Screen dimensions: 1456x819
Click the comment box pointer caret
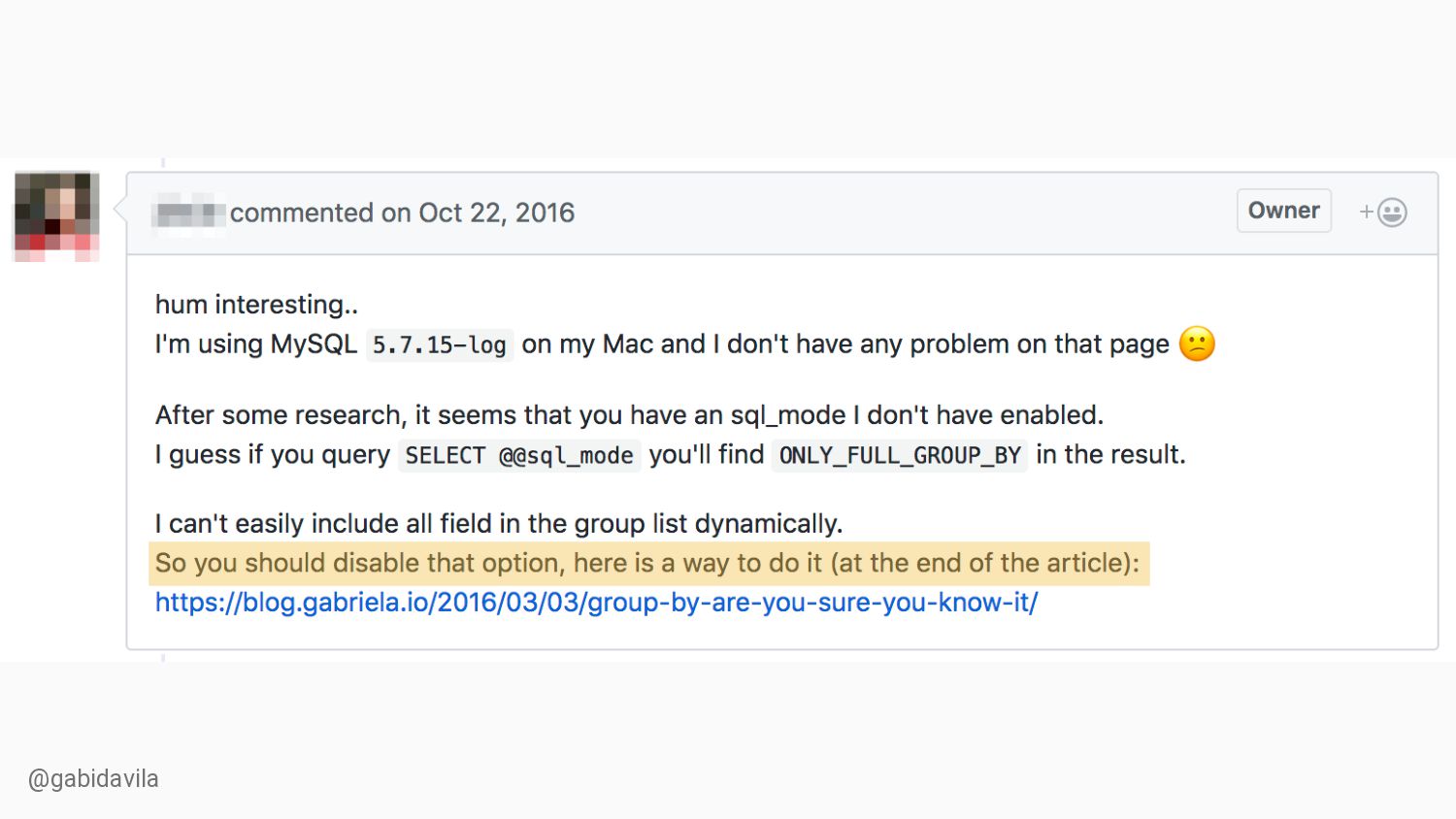click(120, 209)
